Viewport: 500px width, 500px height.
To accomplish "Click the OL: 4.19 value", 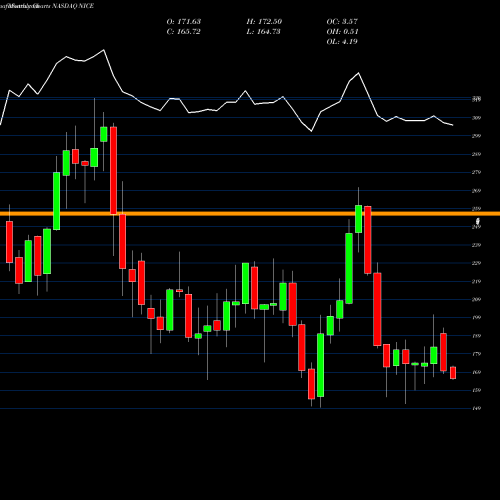I will [x=342, y=42].
